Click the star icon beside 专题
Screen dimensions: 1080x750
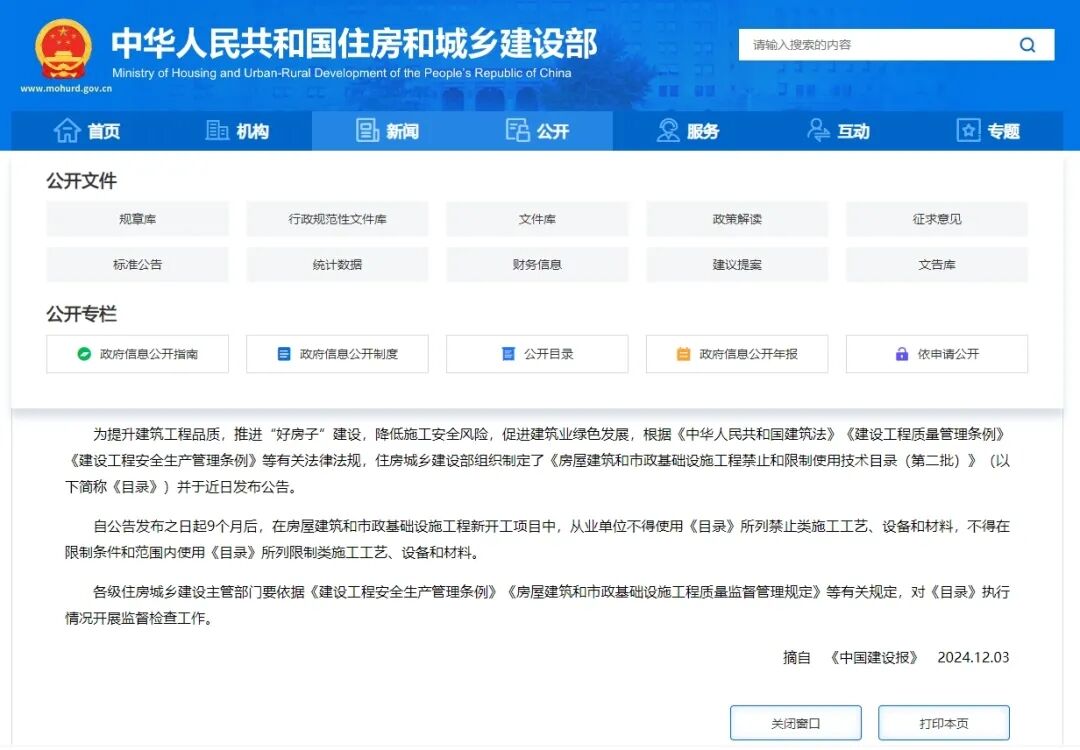click(x=968, y=130)
